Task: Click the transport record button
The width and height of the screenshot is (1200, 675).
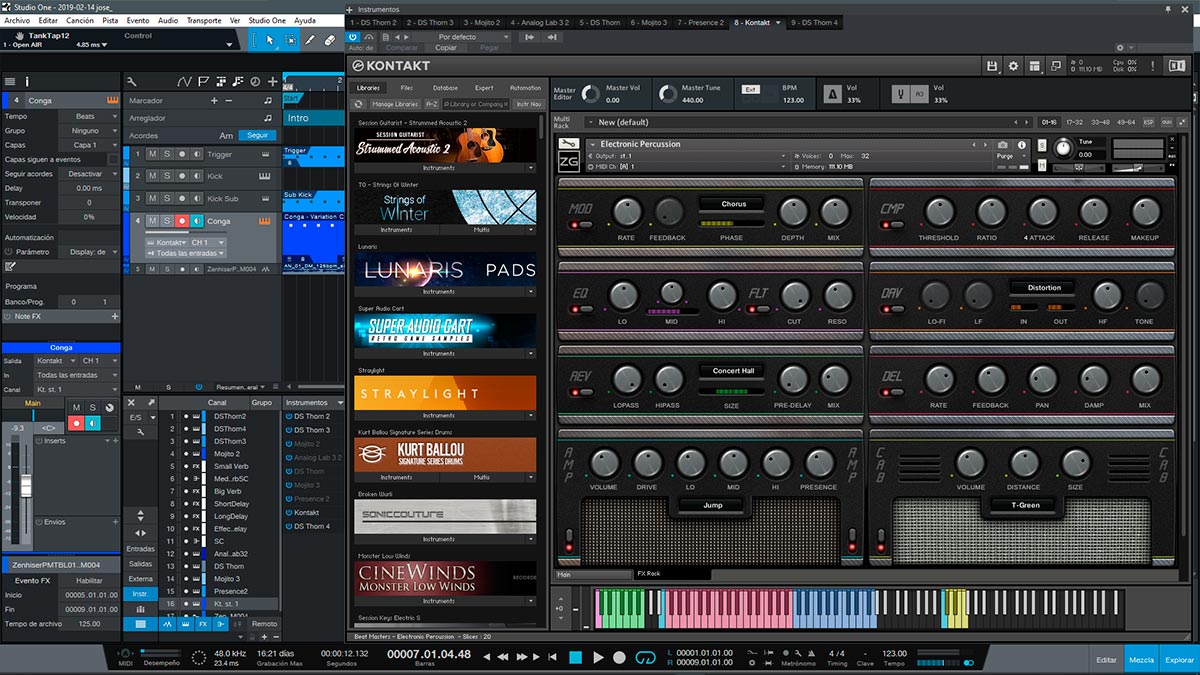Action: click(620, 657)
